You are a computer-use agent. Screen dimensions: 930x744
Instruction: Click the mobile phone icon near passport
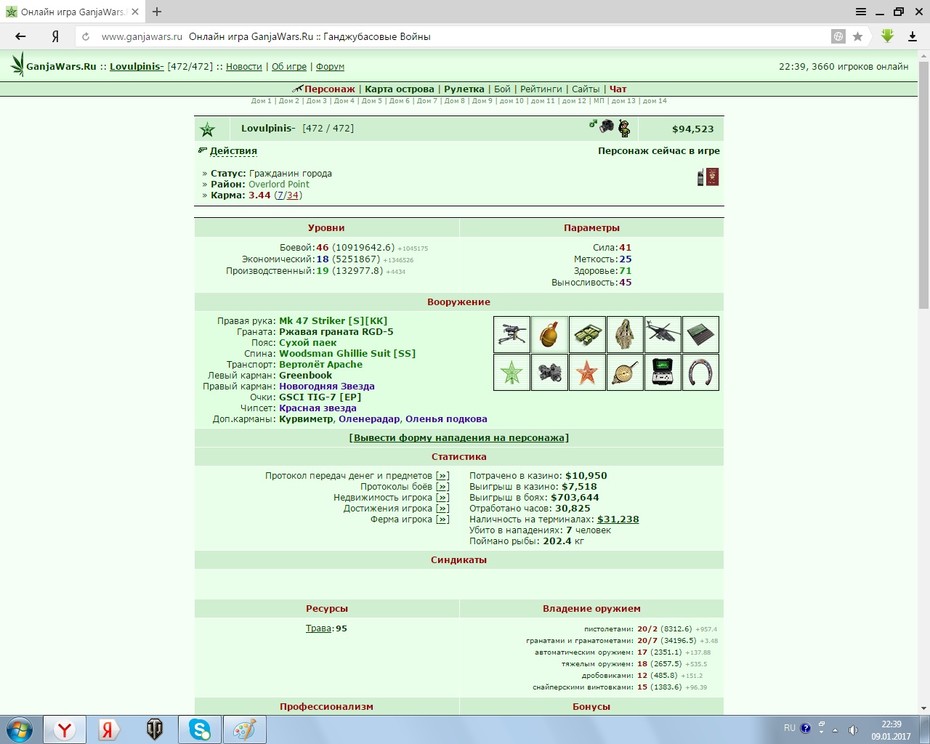click(x=700, y=177)
